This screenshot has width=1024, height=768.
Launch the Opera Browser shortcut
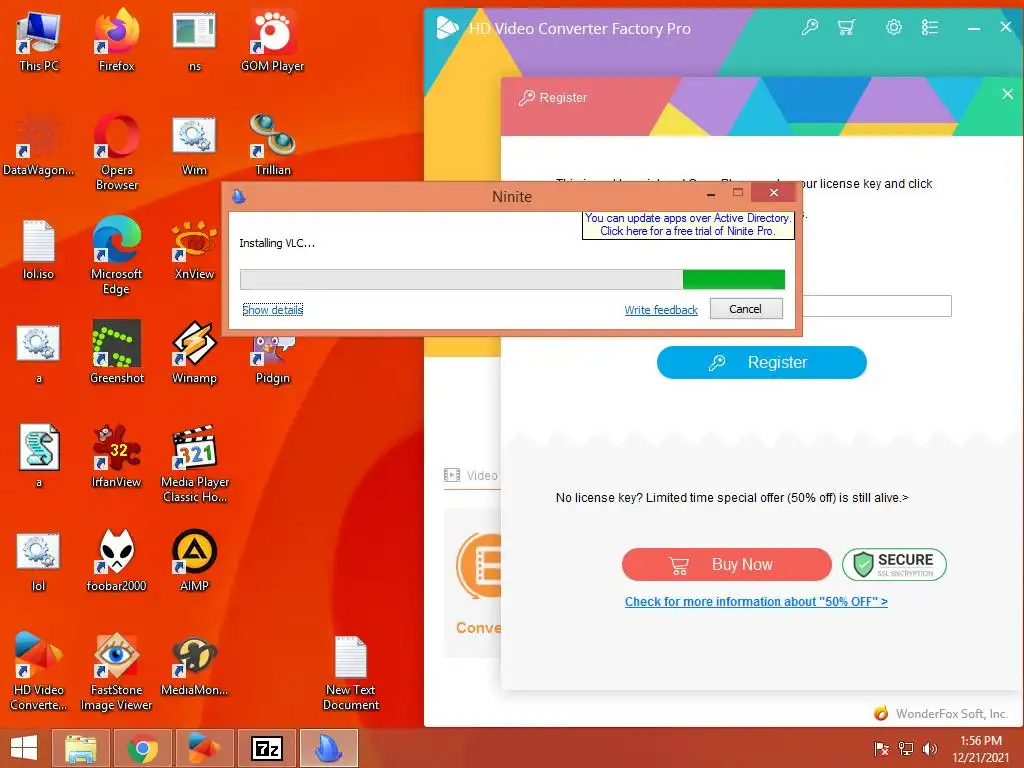click(116, 153)
